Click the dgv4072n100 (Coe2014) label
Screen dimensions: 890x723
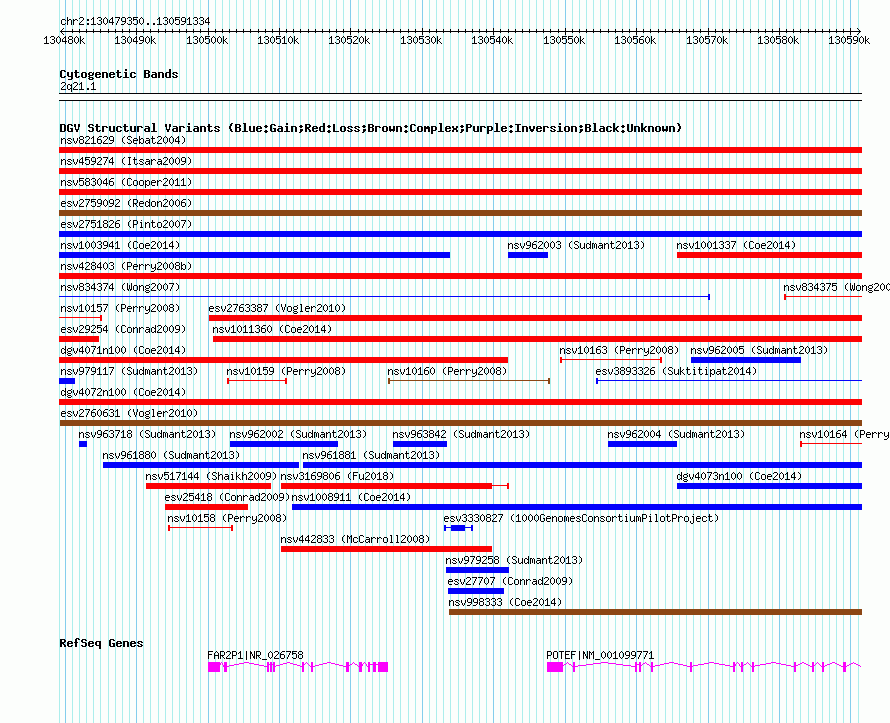[x=123, y=392]
